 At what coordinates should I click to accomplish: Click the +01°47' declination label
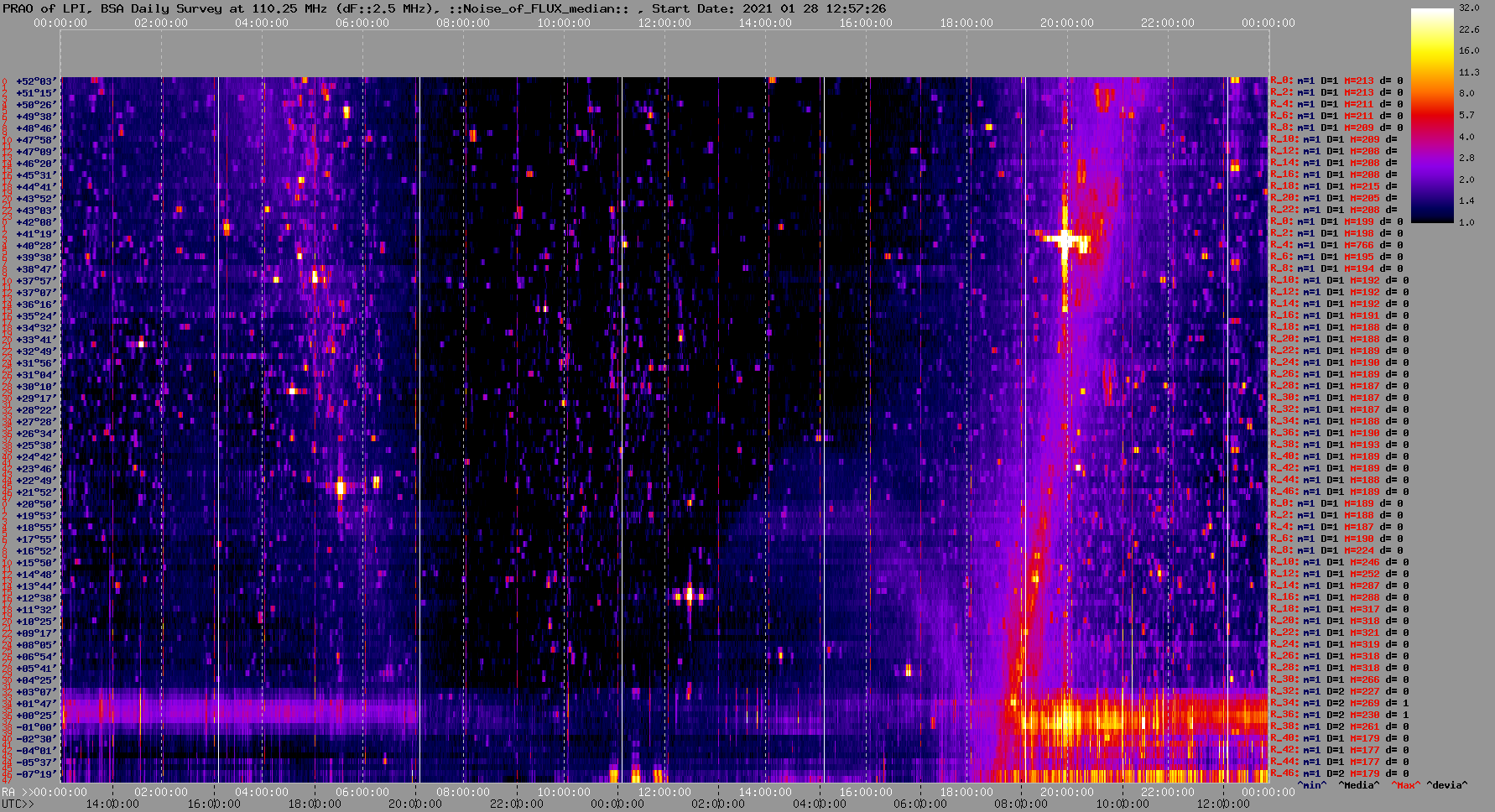[x=36, y=704]
